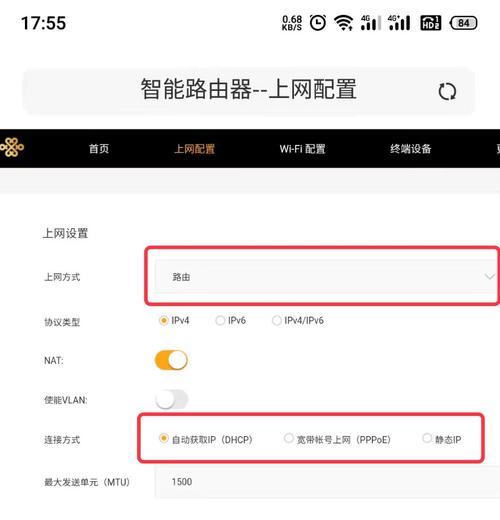Open the 首页 tab
Screen dimensions: 500x520
[x=99, y=148]
